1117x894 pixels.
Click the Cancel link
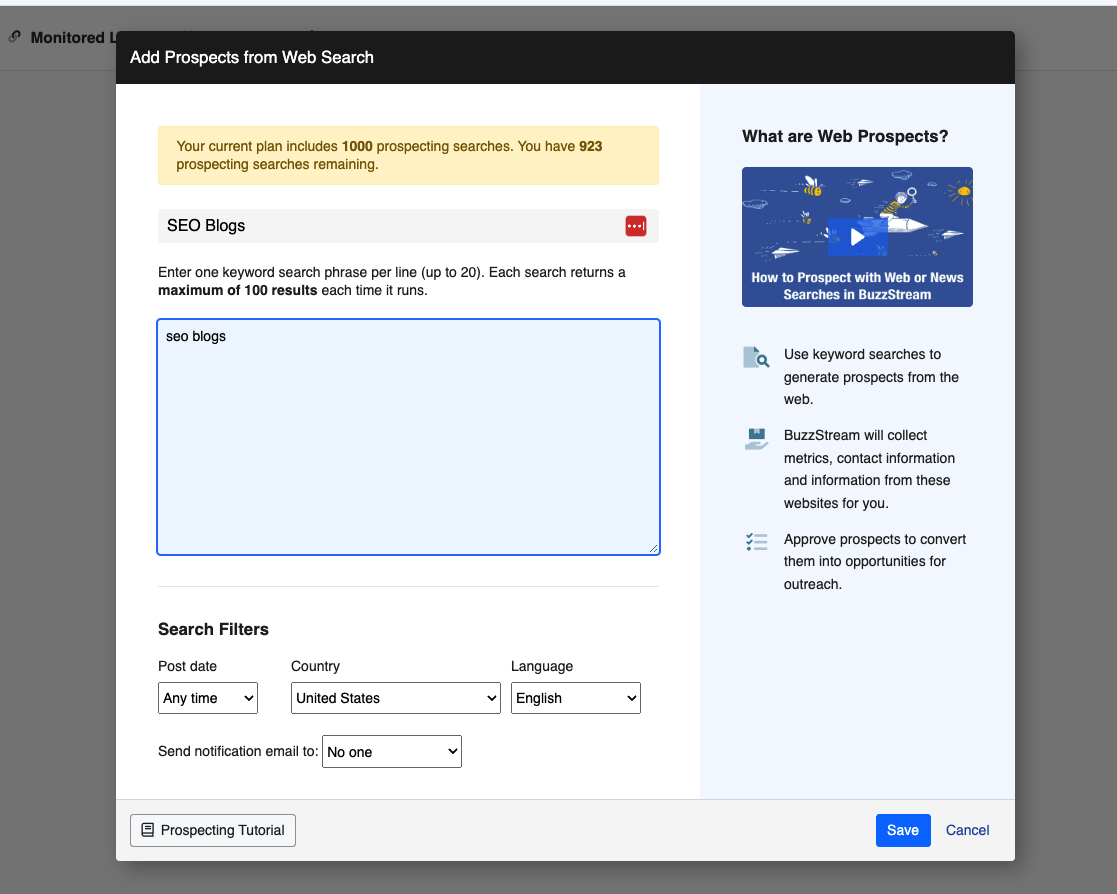(x=967, y=830)
